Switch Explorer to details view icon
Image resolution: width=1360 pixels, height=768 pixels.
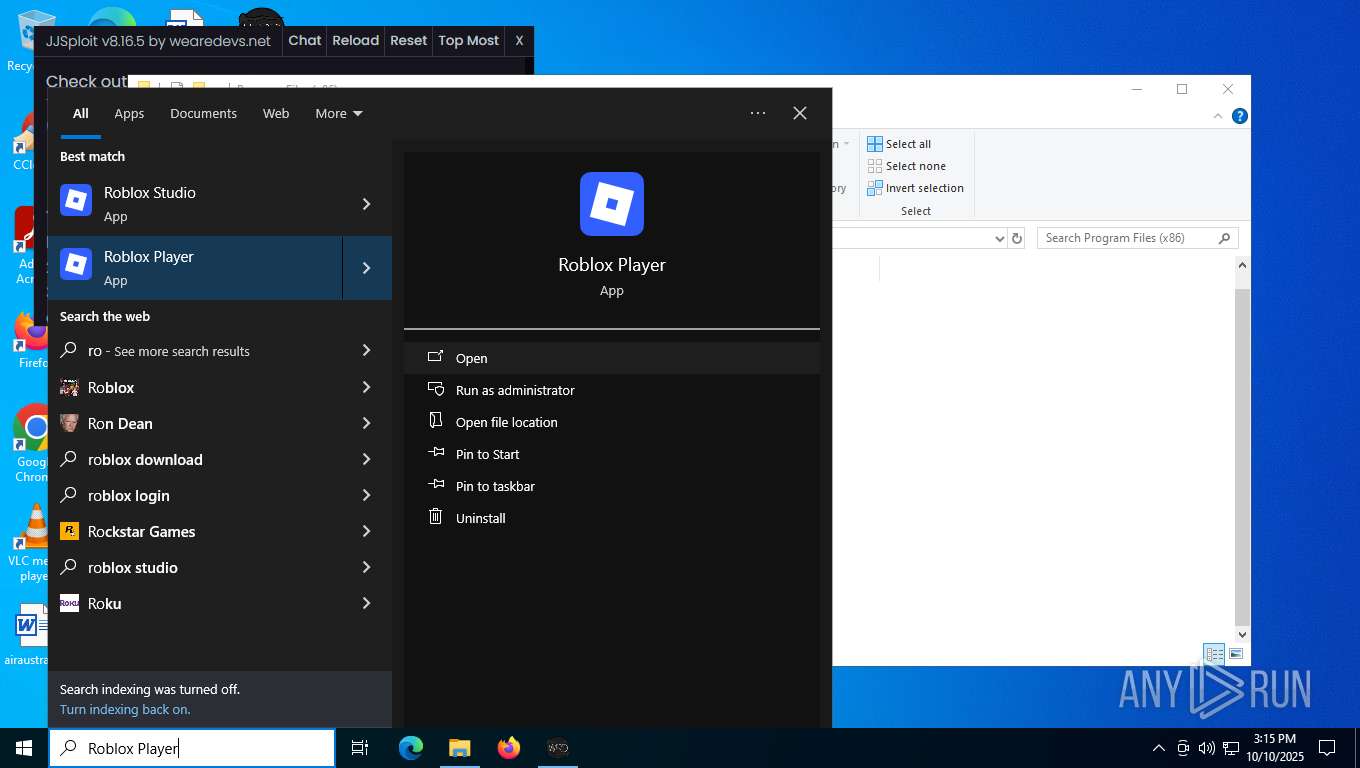pos(1214,654)
